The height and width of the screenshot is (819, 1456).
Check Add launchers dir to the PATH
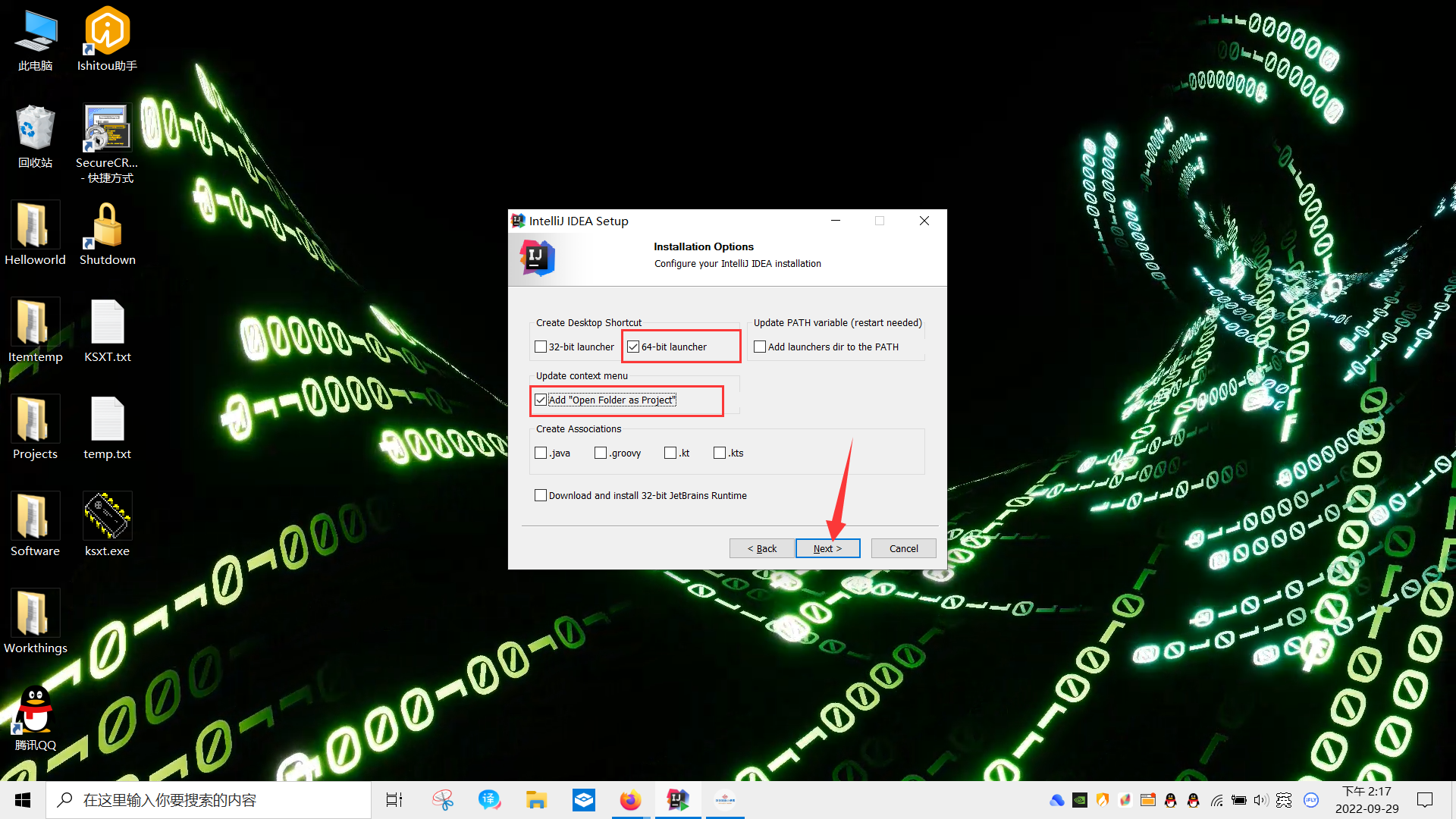760,347
